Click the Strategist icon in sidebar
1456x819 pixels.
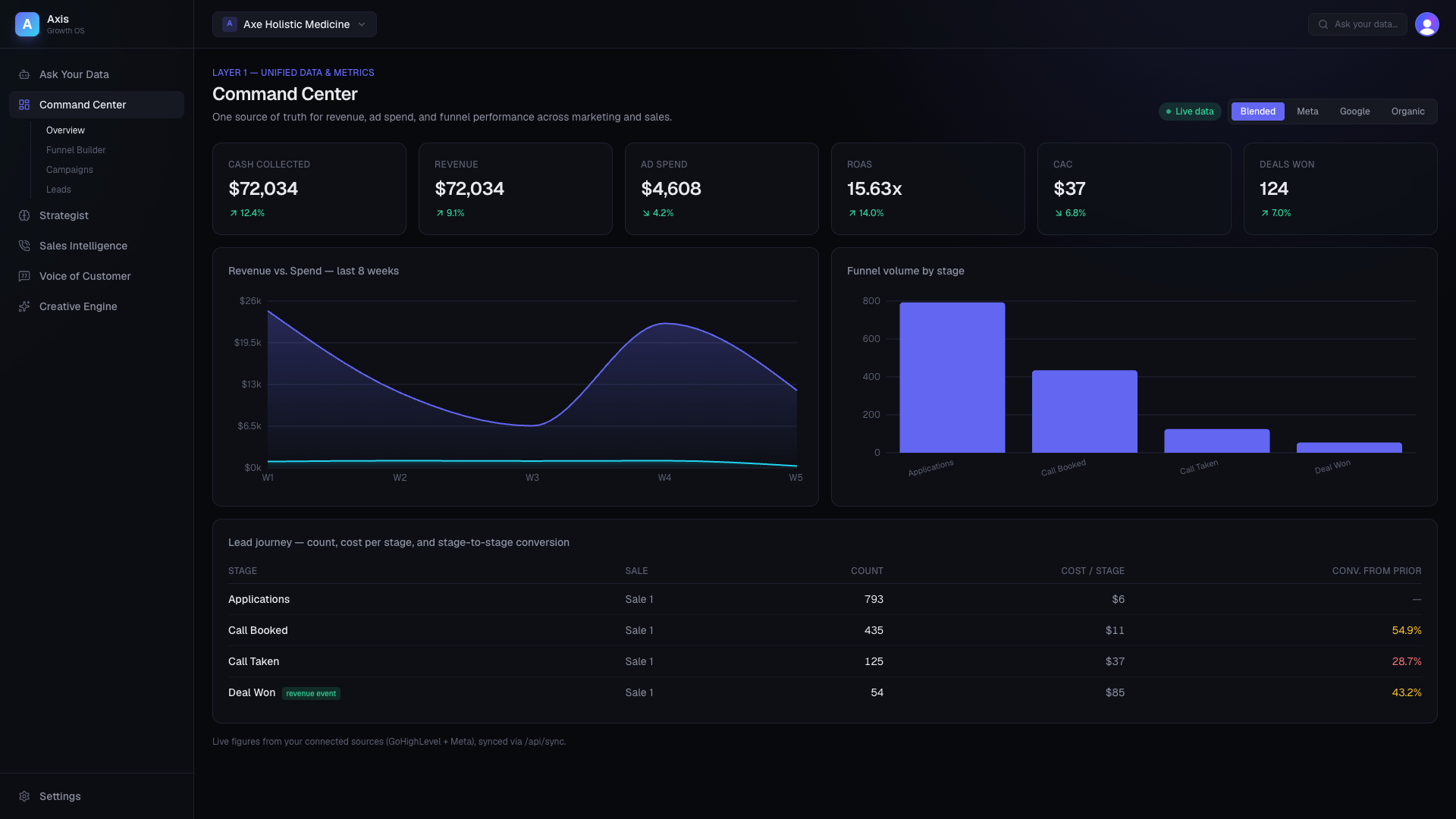[x=24, y=215]
